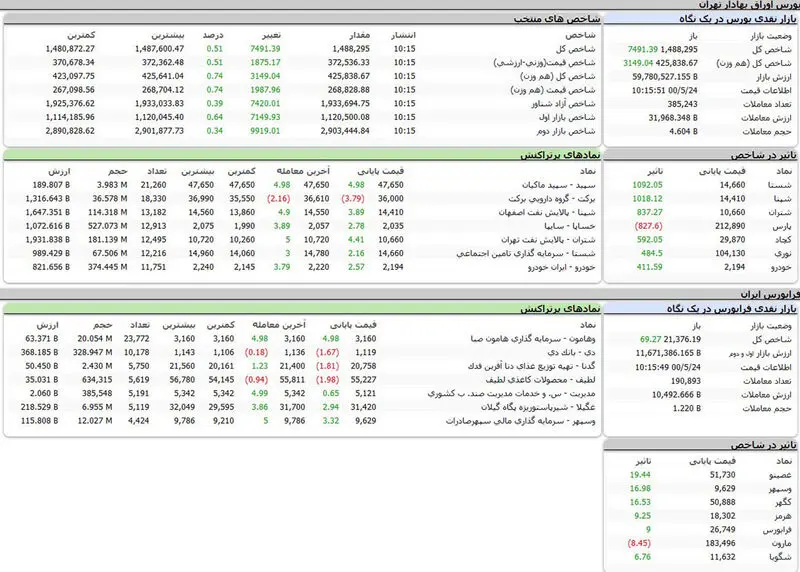Select the change value 1875.17

point(265,62)
